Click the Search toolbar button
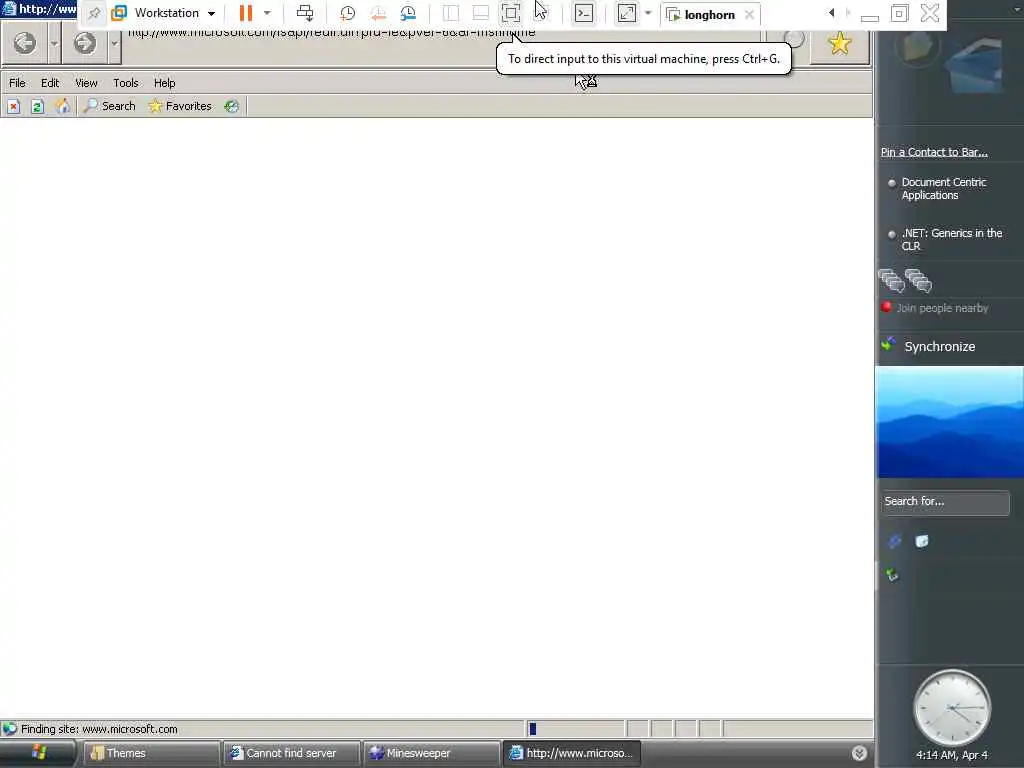 tap(110, 106)
